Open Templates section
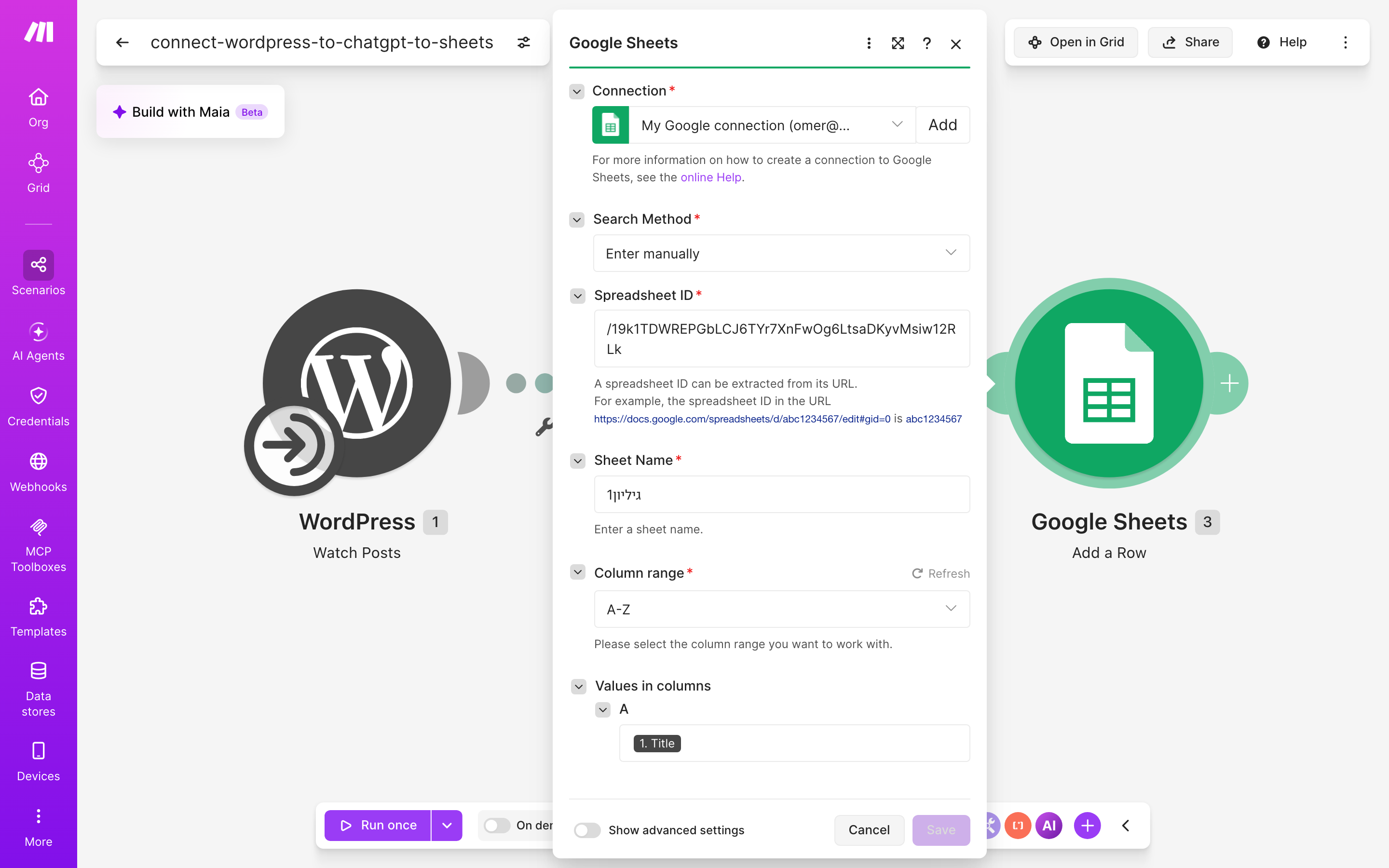The width and height of the screenshot is (1389, 868). point(39,618)
